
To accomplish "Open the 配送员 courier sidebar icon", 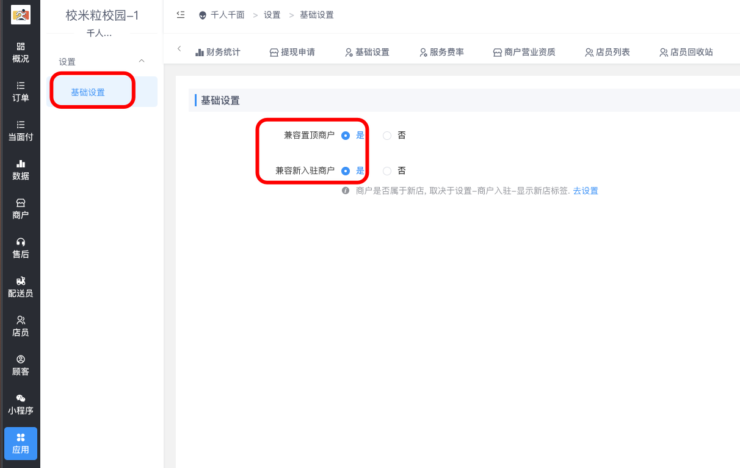I will pyautogui.click(x=20, y=287).
